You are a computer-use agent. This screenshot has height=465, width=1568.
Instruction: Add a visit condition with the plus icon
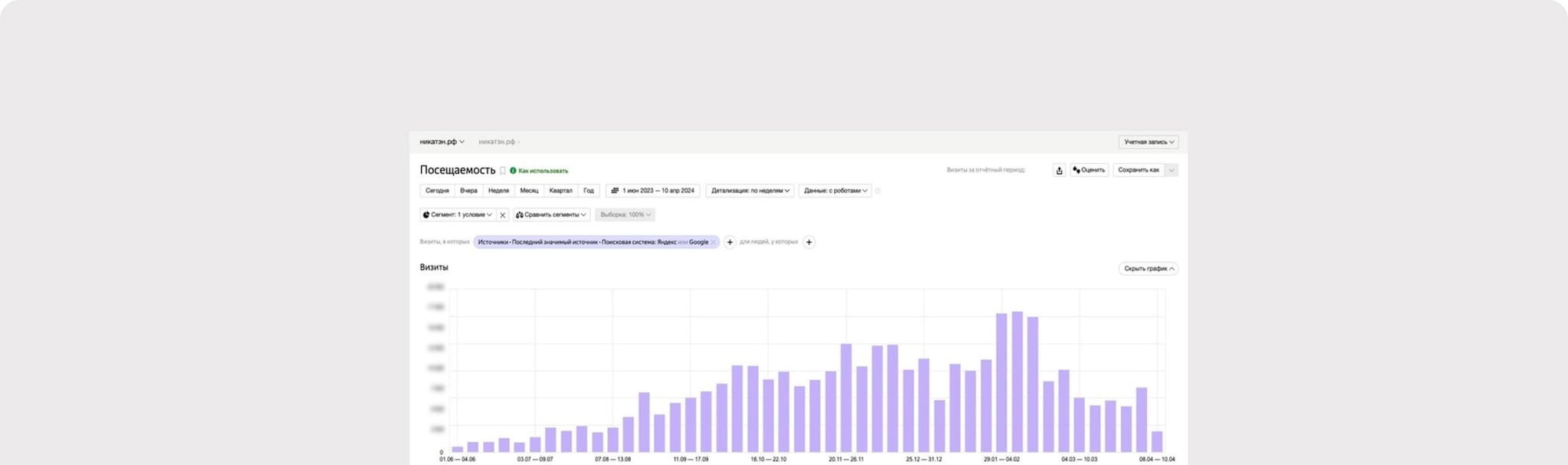(x=730, y=242)
